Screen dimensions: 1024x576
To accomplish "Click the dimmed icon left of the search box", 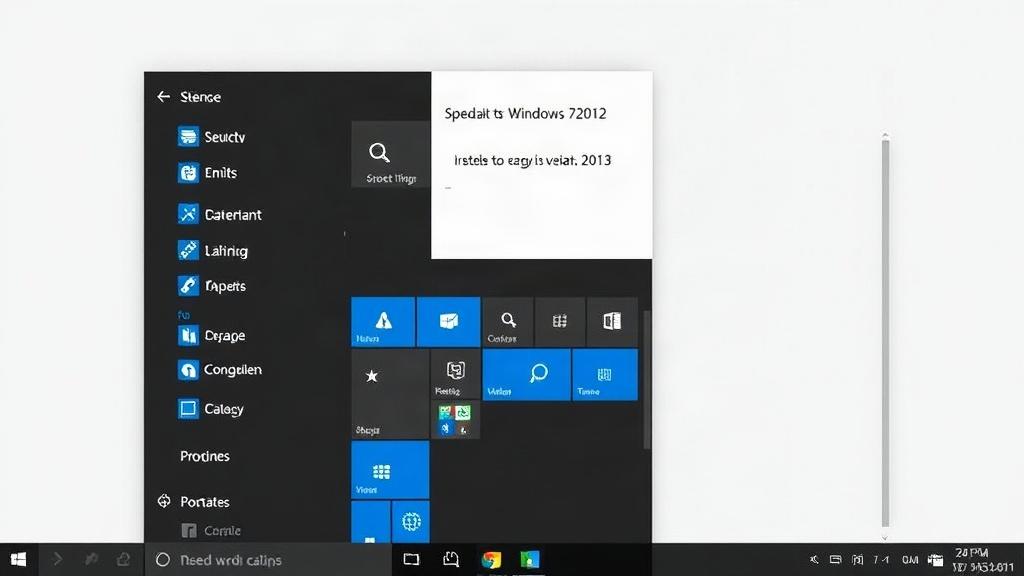I will tap(123, 559).
